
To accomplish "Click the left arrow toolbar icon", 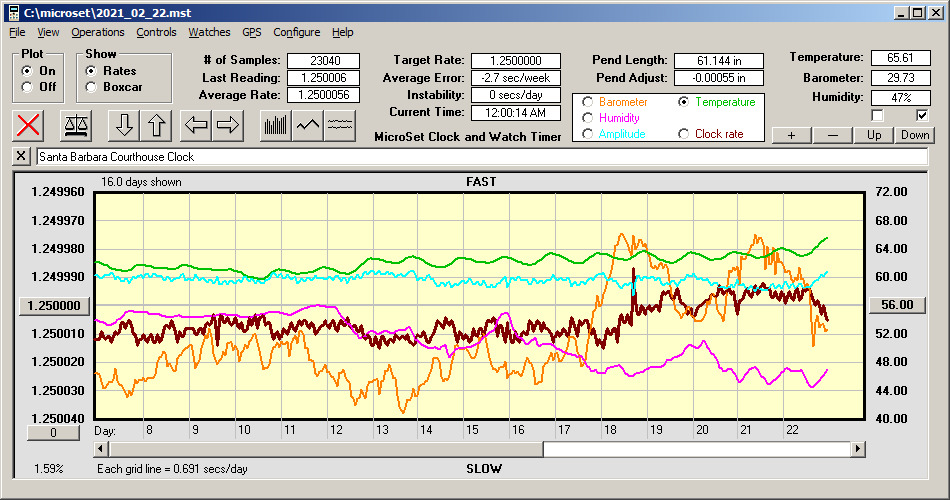I will tap(197, 126).
